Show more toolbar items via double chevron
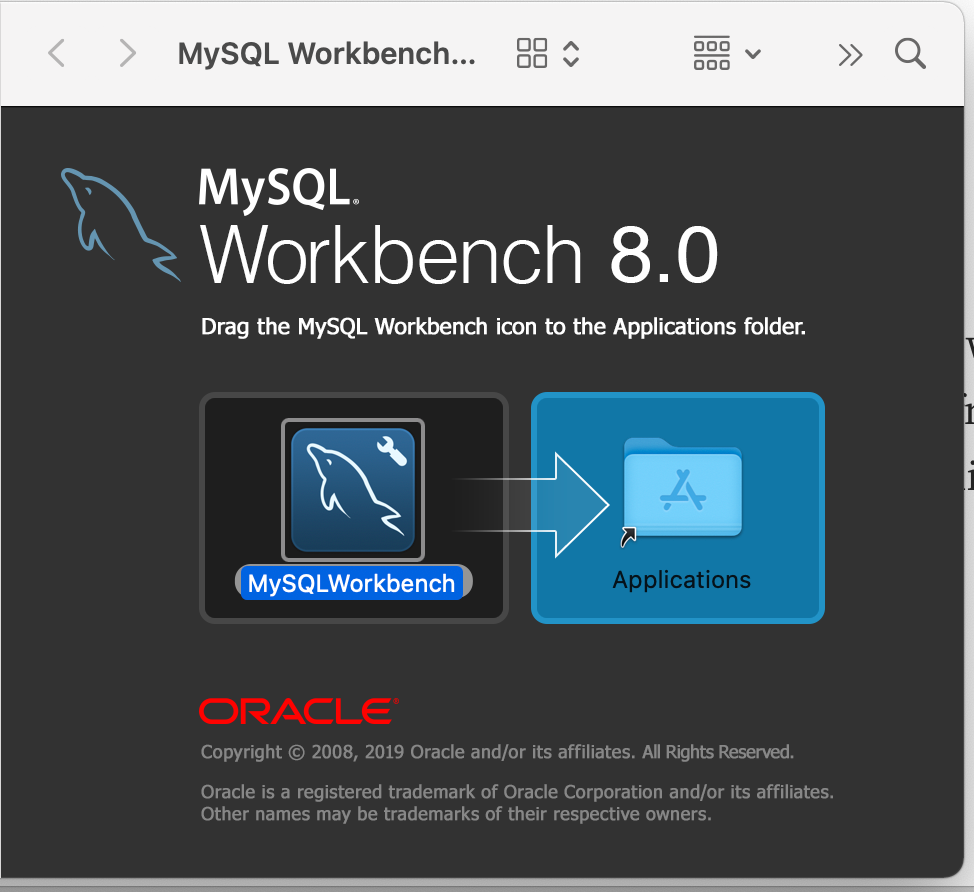The height and width of the screenshot is (892, 974). click(x=850, y=55)
